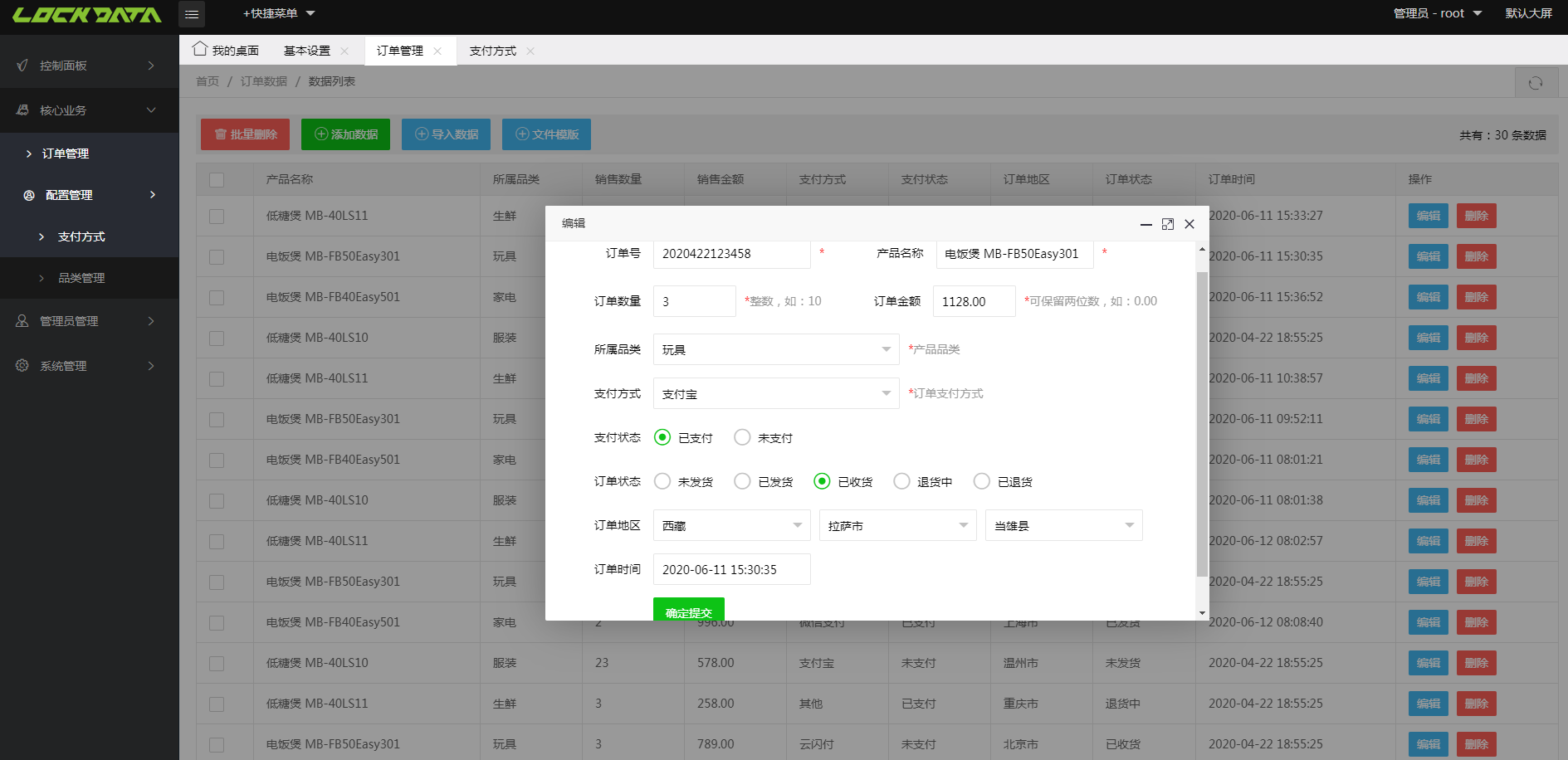
Task: Open the city dropdown showing 拉萨市
Action: coord(898,525)
